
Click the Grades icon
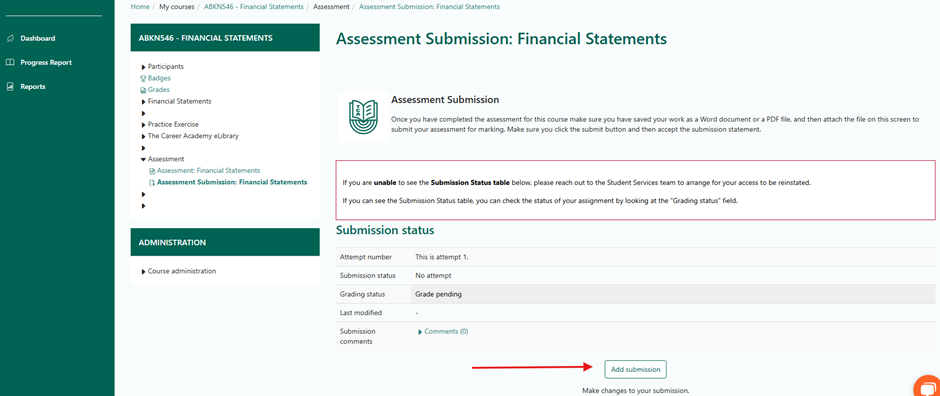coord(143,90)
